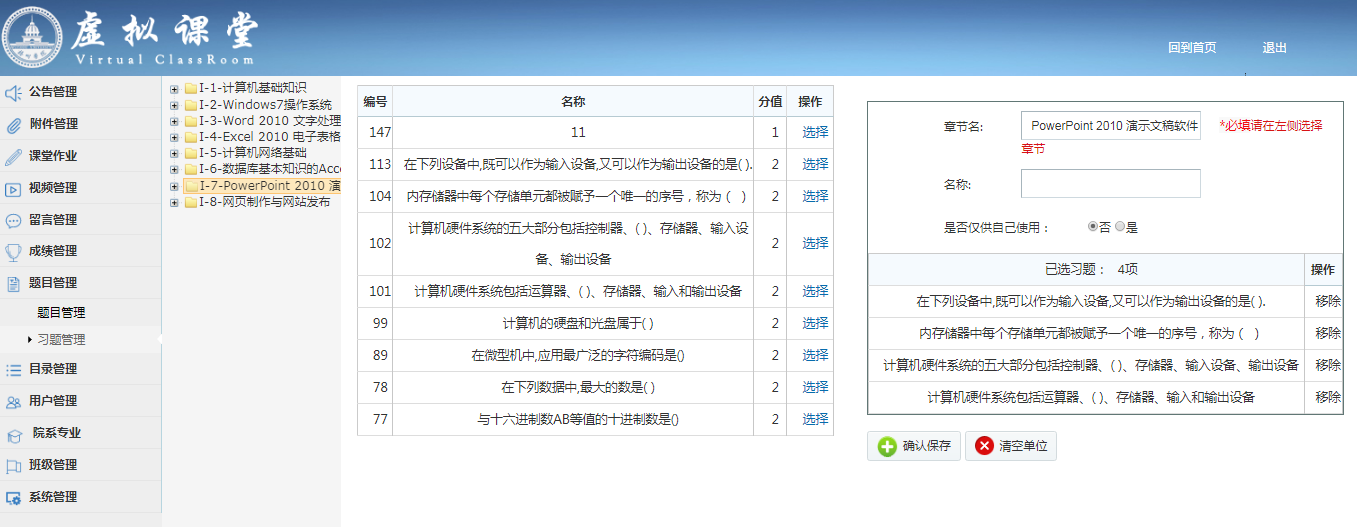Select the 是 radio button
Screen dimensions: 1357x527
(1120, 227)
